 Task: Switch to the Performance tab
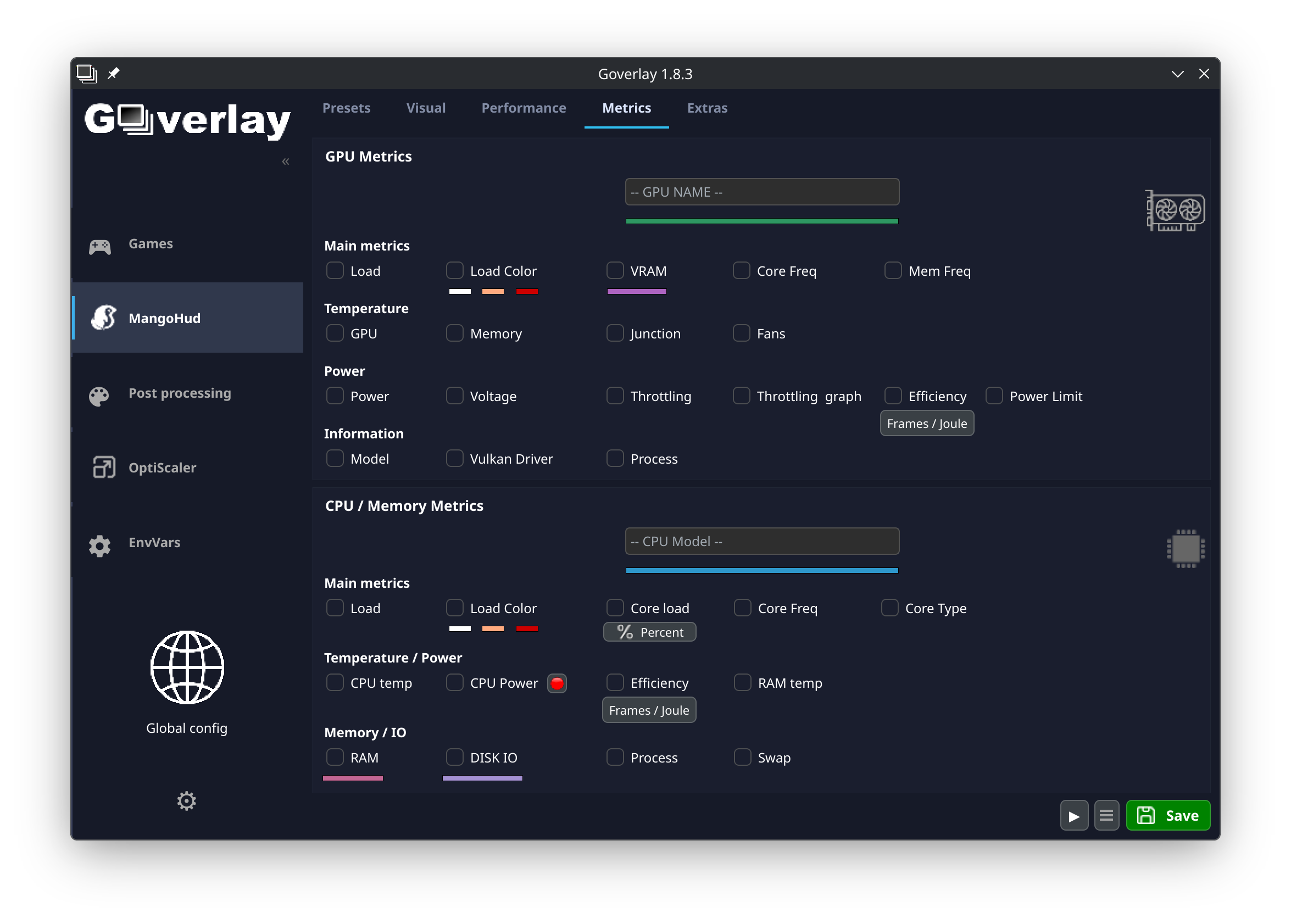[x=524, y=108]
